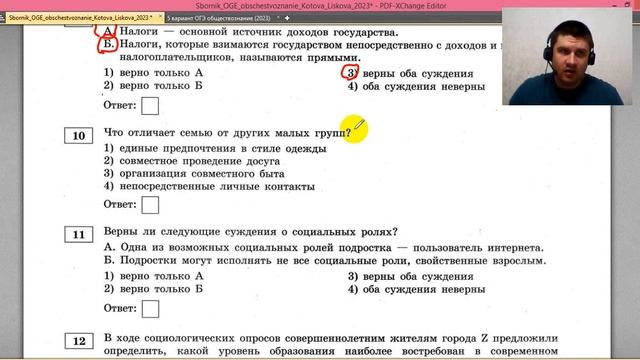Click option '4) непосредственные личные контакты'
This screenshot has height=360, width=640.
pyautogui.click(x=209, y=187)
